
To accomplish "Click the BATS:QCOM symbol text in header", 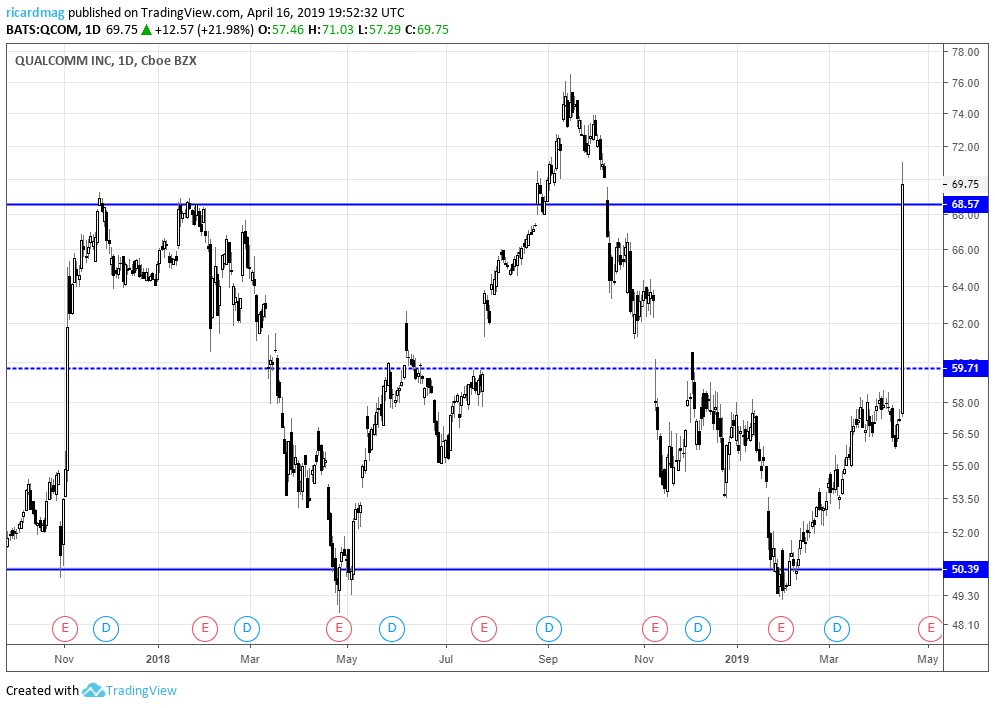I will tap(43, 29).
